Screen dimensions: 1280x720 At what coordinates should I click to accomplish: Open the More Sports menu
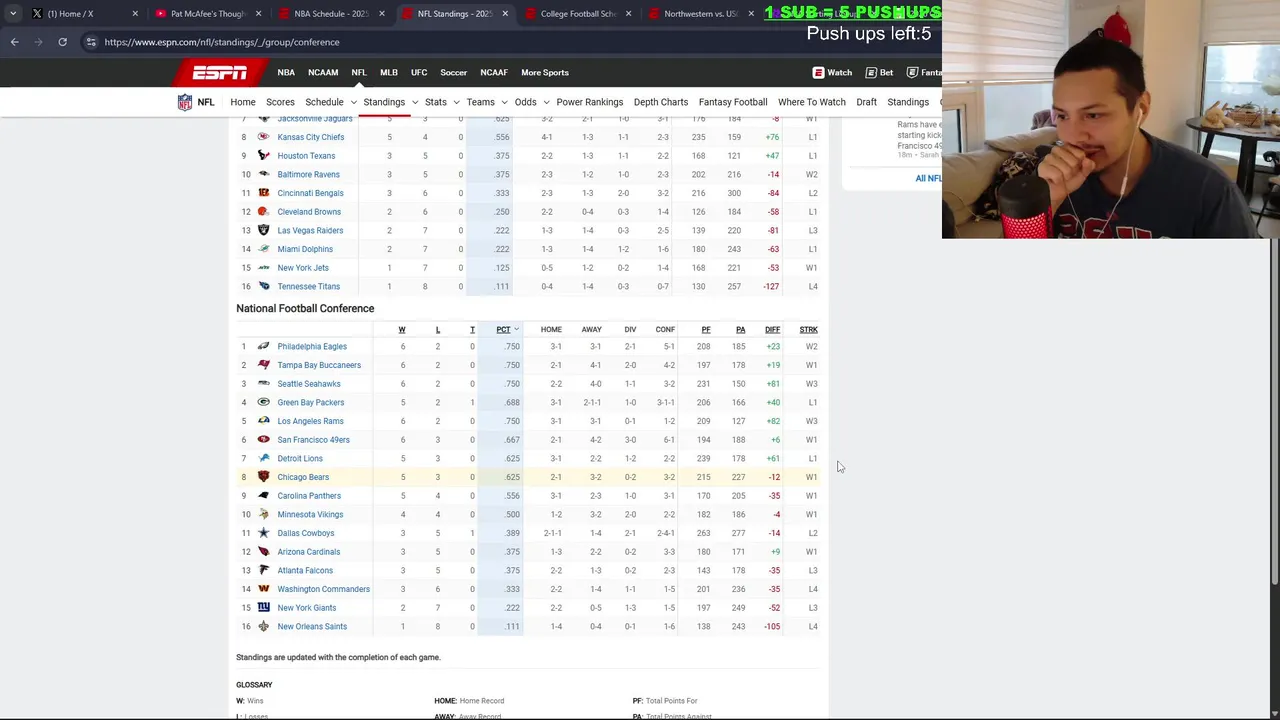[x=545, y=73]
